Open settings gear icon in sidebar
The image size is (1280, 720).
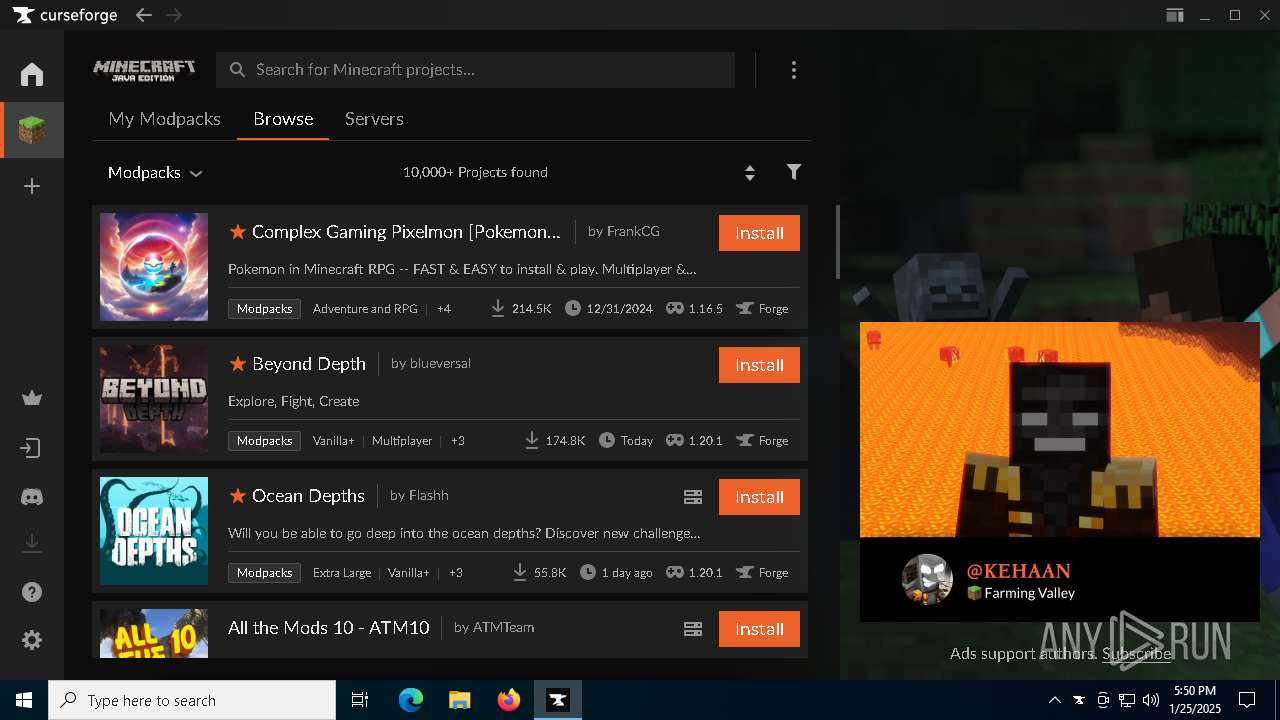click(x=32, y=640)
